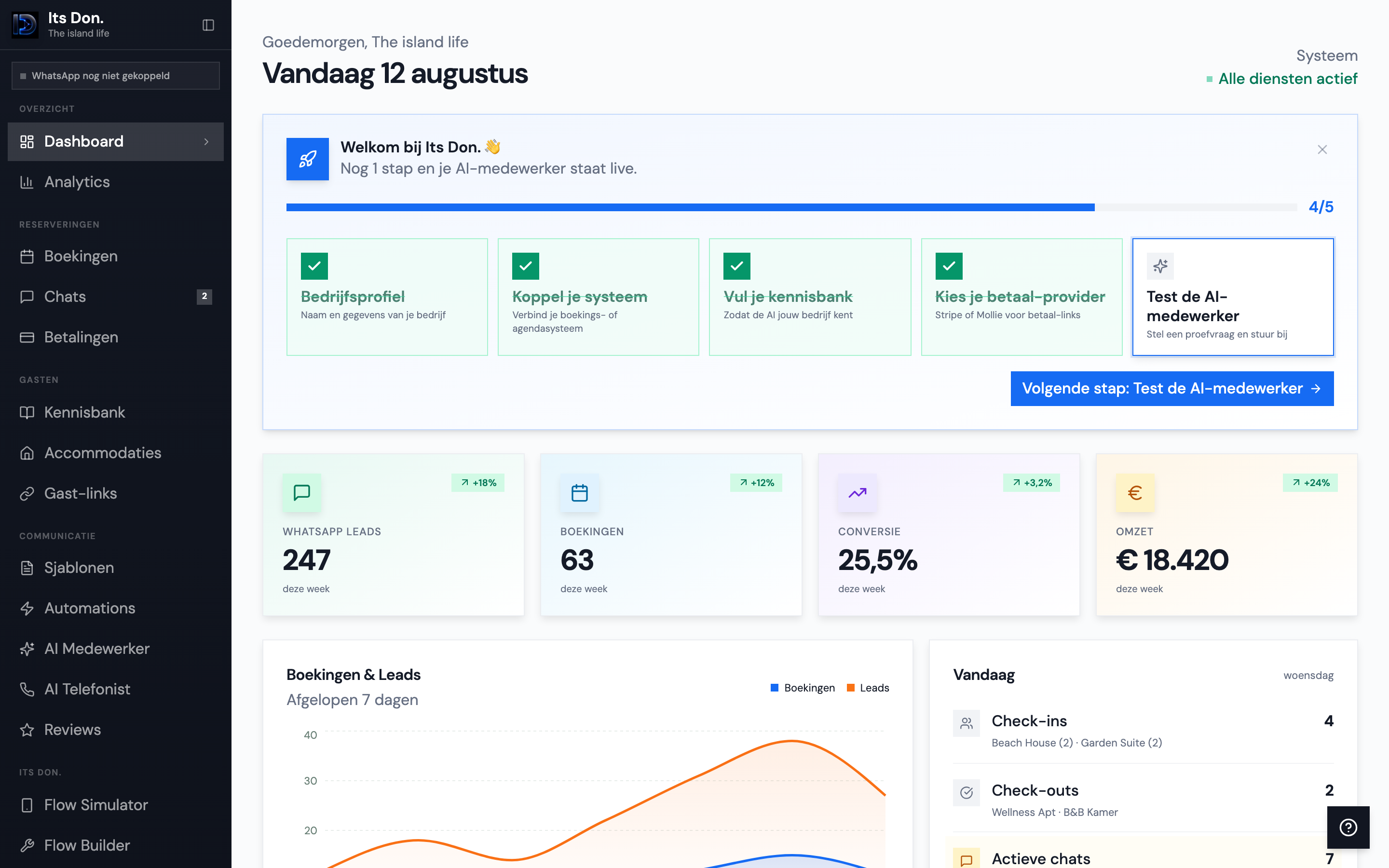Click the Vul je kennisbank checkmark
Image resolution: width=1389 pixels, height=868 pixels.
click(x=737, y=266)
